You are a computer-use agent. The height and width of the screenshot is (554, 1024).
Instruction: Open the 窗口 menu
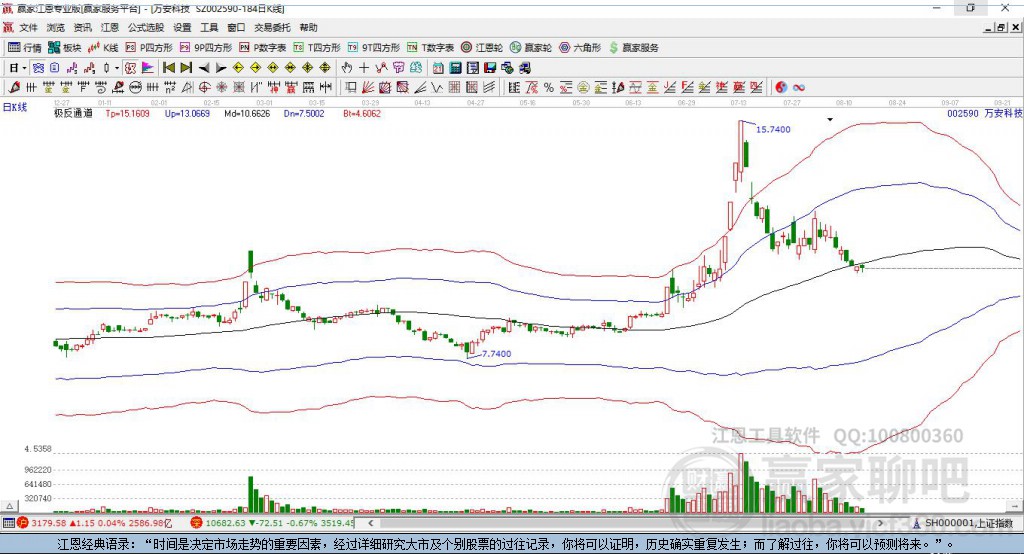(x=236, y=27)
